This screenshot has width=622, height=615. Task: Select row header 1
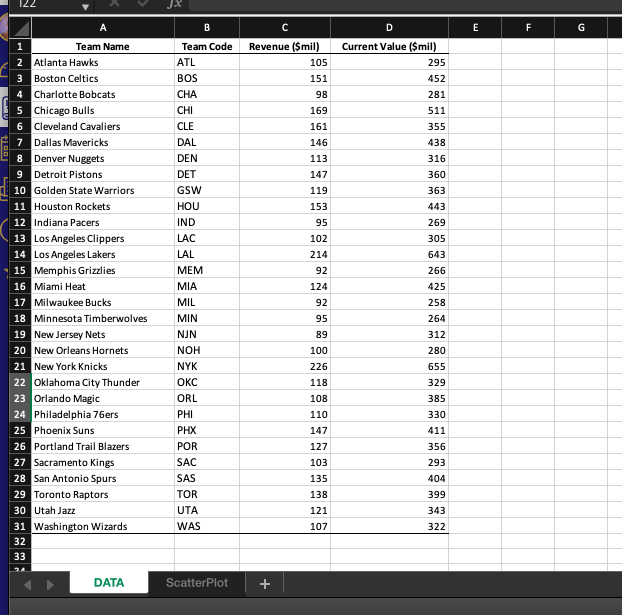pyautogui.click(x=20, y=46)
